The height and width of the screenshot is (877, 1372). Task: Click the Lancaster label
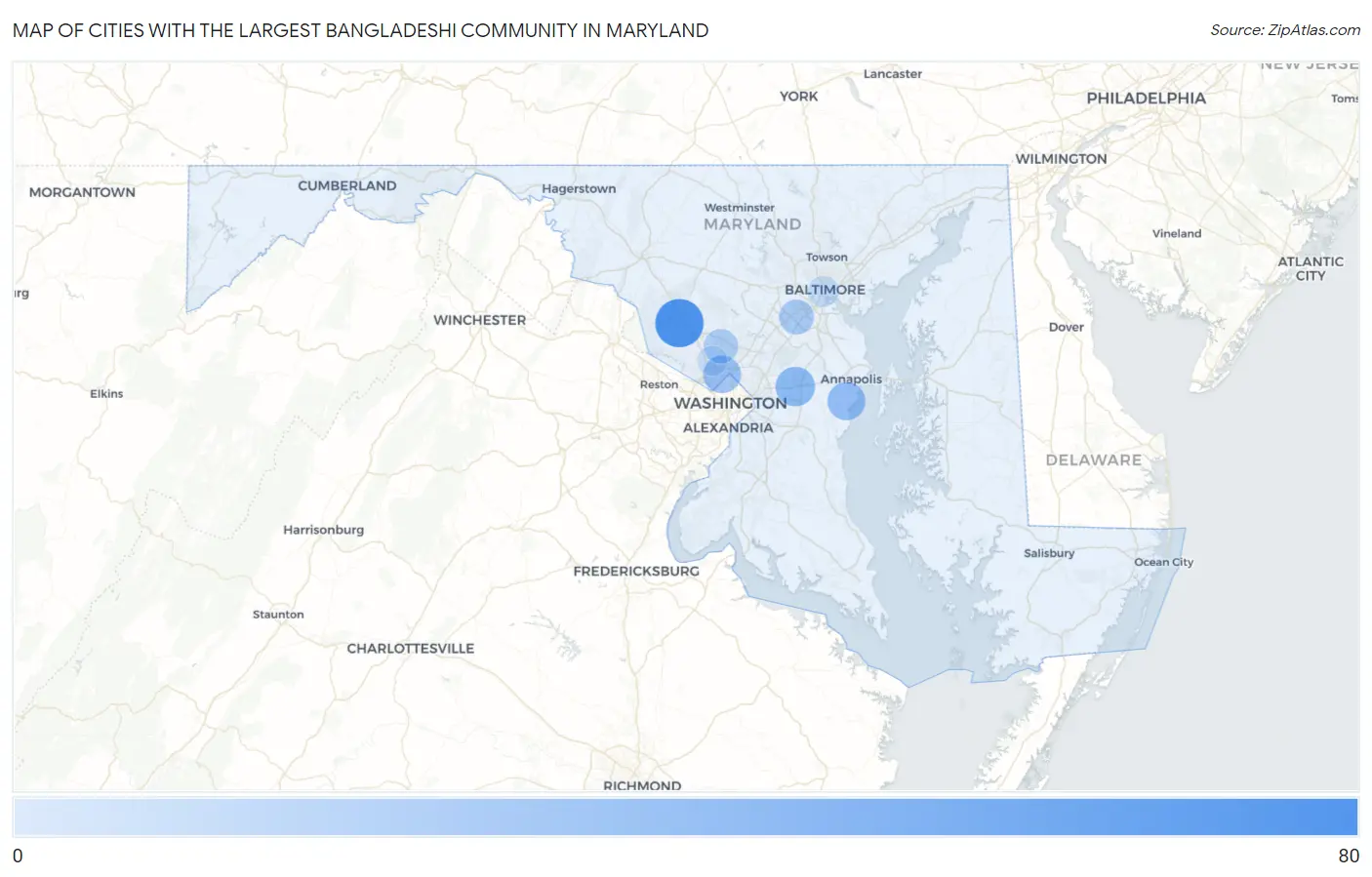(893, 74)
